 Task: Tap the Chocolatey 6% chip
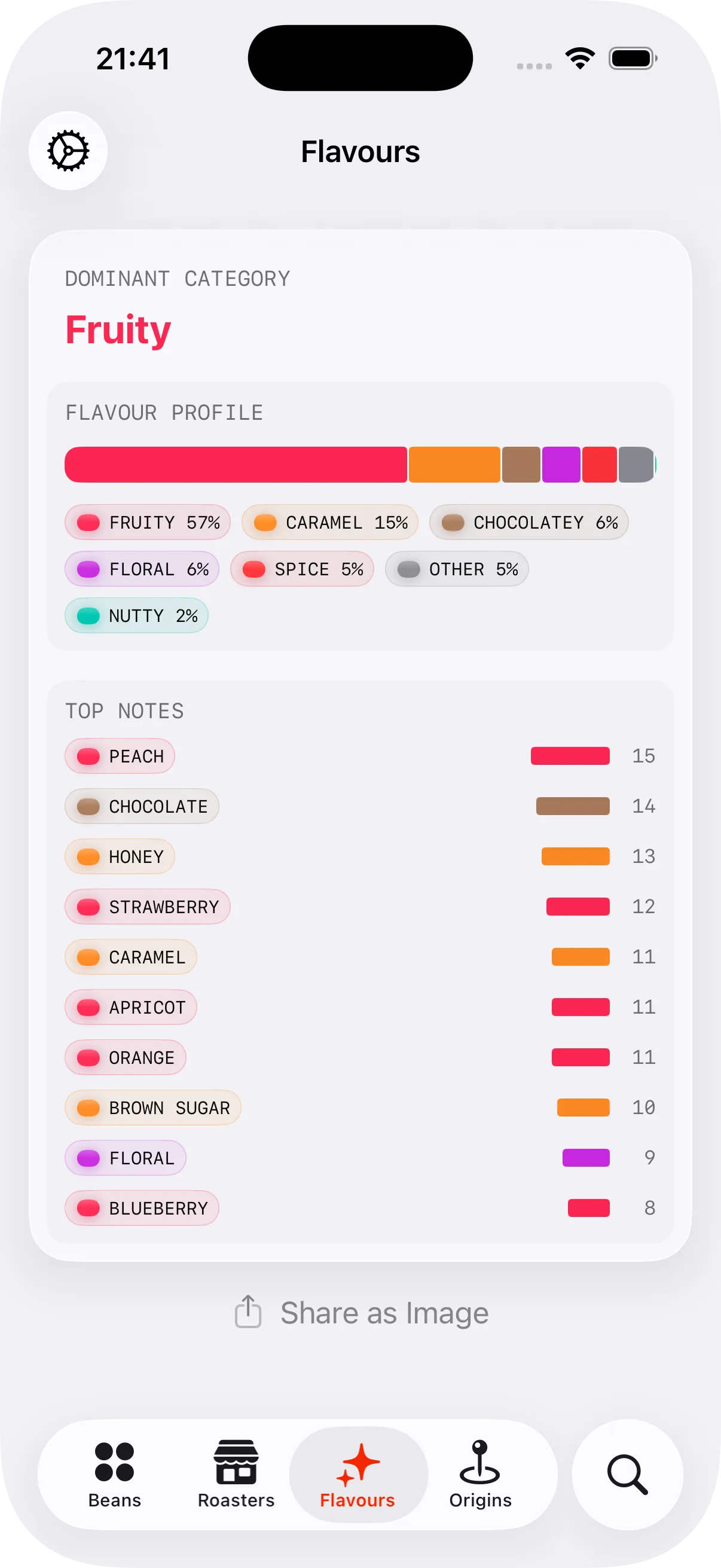pyautogui.click(x=528, y=522)
